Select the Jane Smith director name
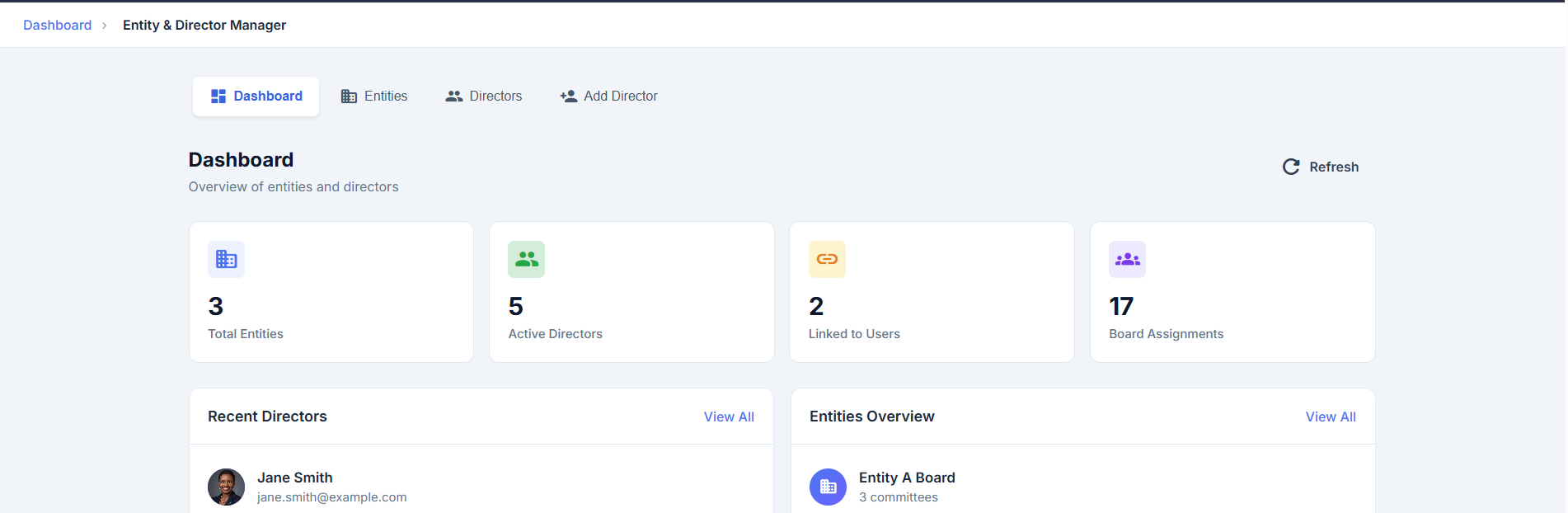This screenshot has width=1568, height=513. (295, 478)
